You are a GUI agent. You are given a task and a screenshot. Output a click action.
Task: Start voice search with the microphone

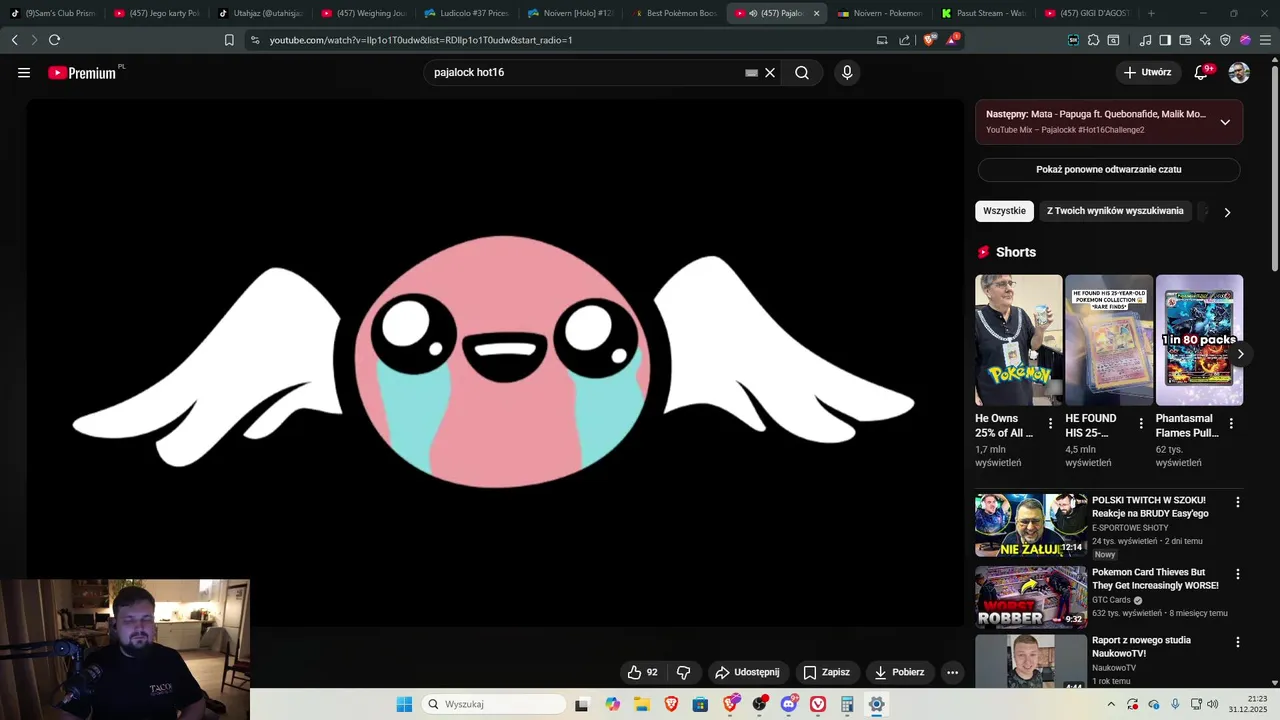point(847,72)
